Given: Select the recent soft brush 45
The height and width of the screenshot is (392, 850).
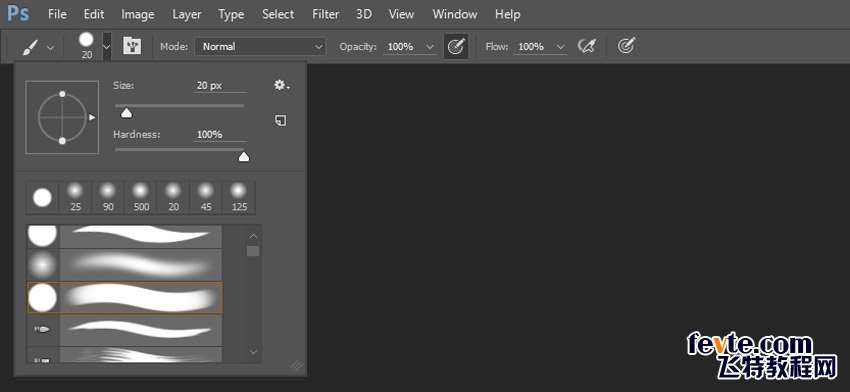Looking at the screenshot, I should (x=205, y=198).
